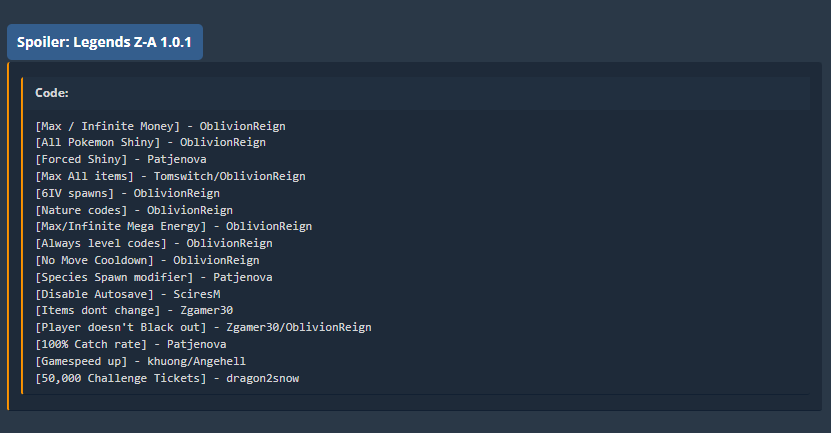
Task: Click the Forced Shiny - Patjenova line
Action: click(121, 159)
